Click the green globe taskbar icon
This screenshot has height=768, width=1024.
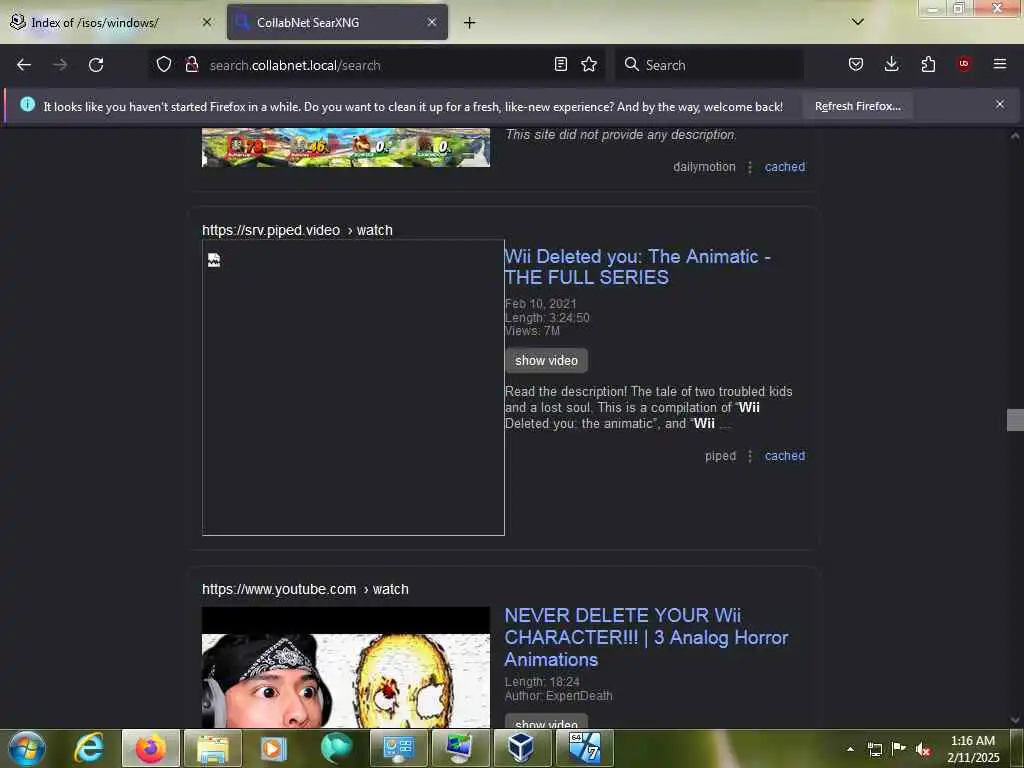336,748
